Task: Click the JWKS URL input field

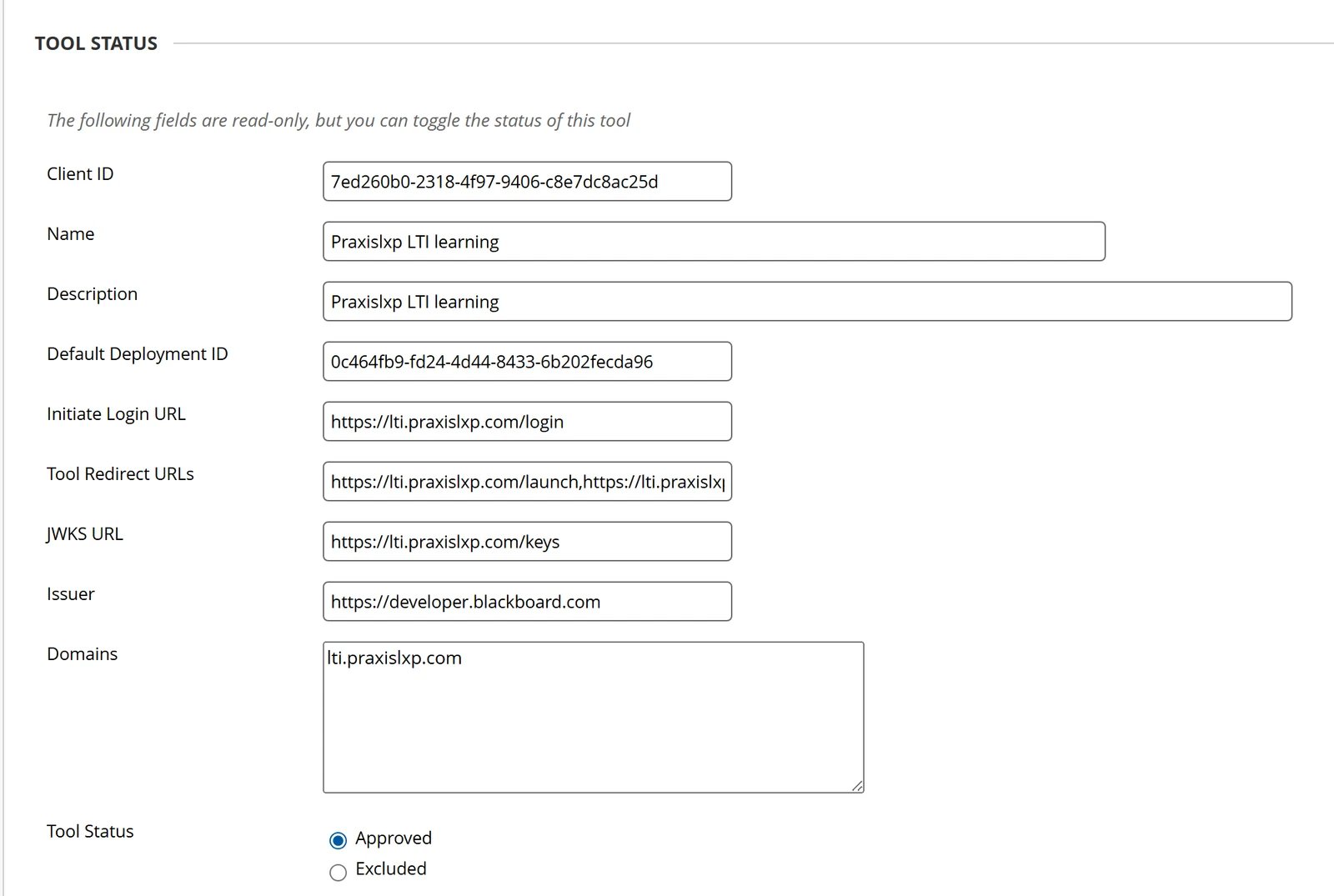Action: [x=527, y=541]
